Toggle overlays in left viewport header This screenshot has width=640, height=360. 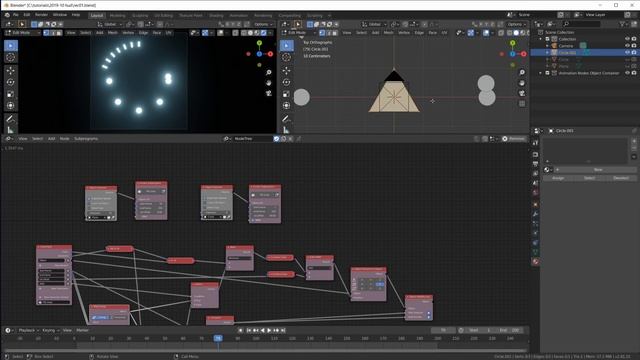point(220,33)
